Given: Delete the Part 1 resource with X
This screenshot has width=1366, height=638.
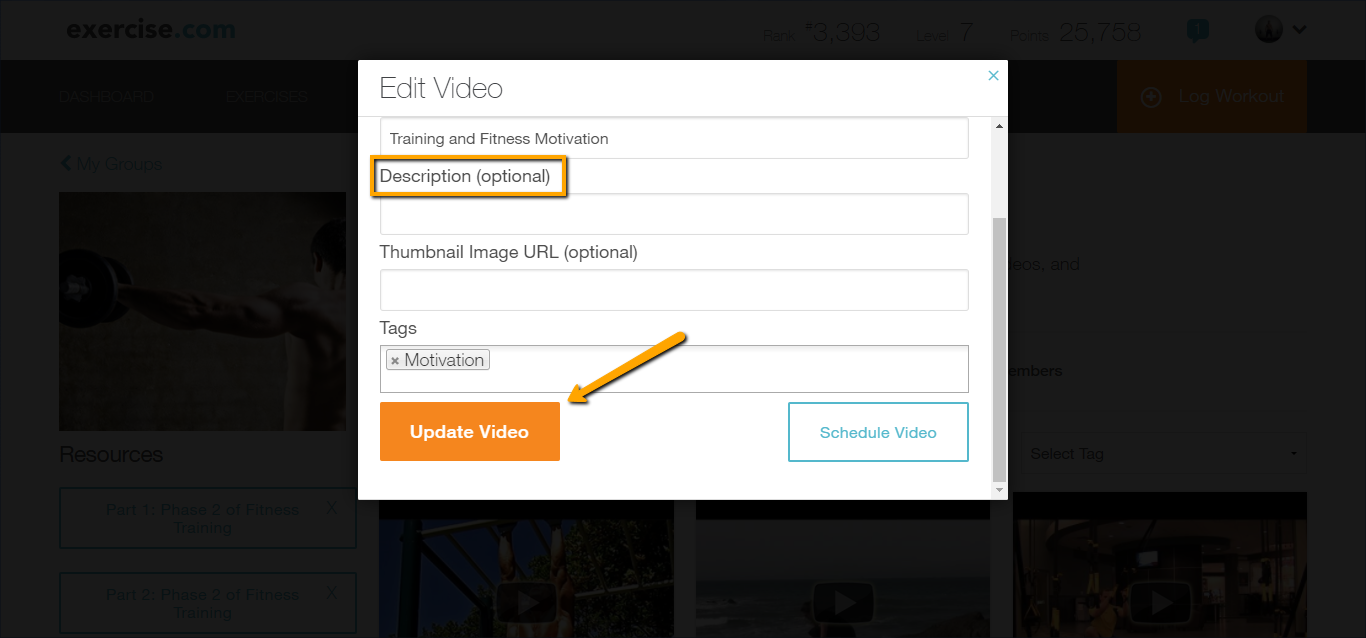Looking at the screenshot, I should (332, 509).
